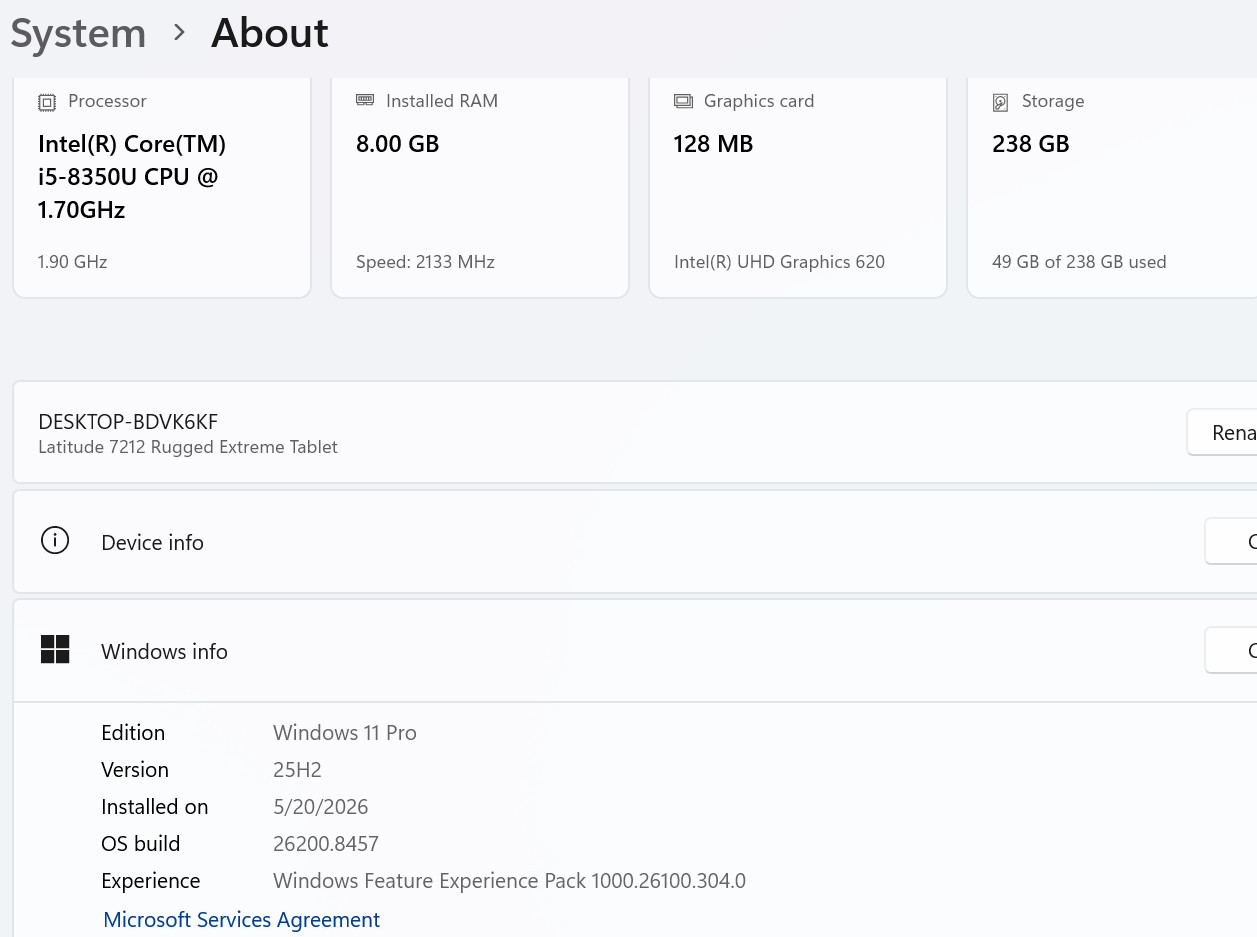
Task: Click the Installed RAM memory icon
Action: (365, 100)
